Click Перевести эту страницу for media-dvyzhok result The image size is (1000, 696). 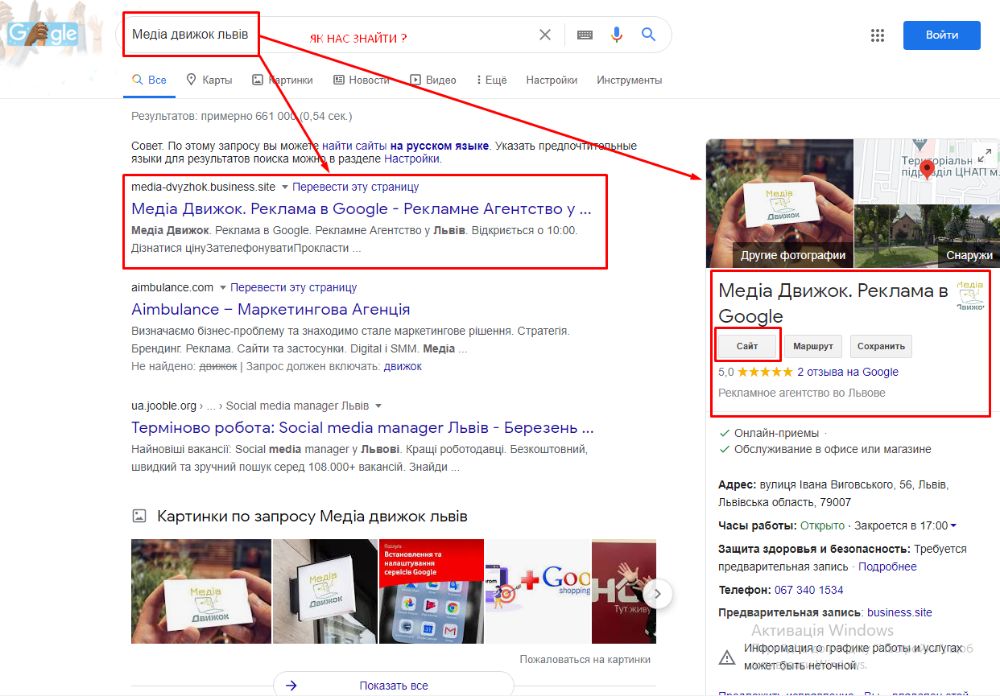(x=355, y=187)
